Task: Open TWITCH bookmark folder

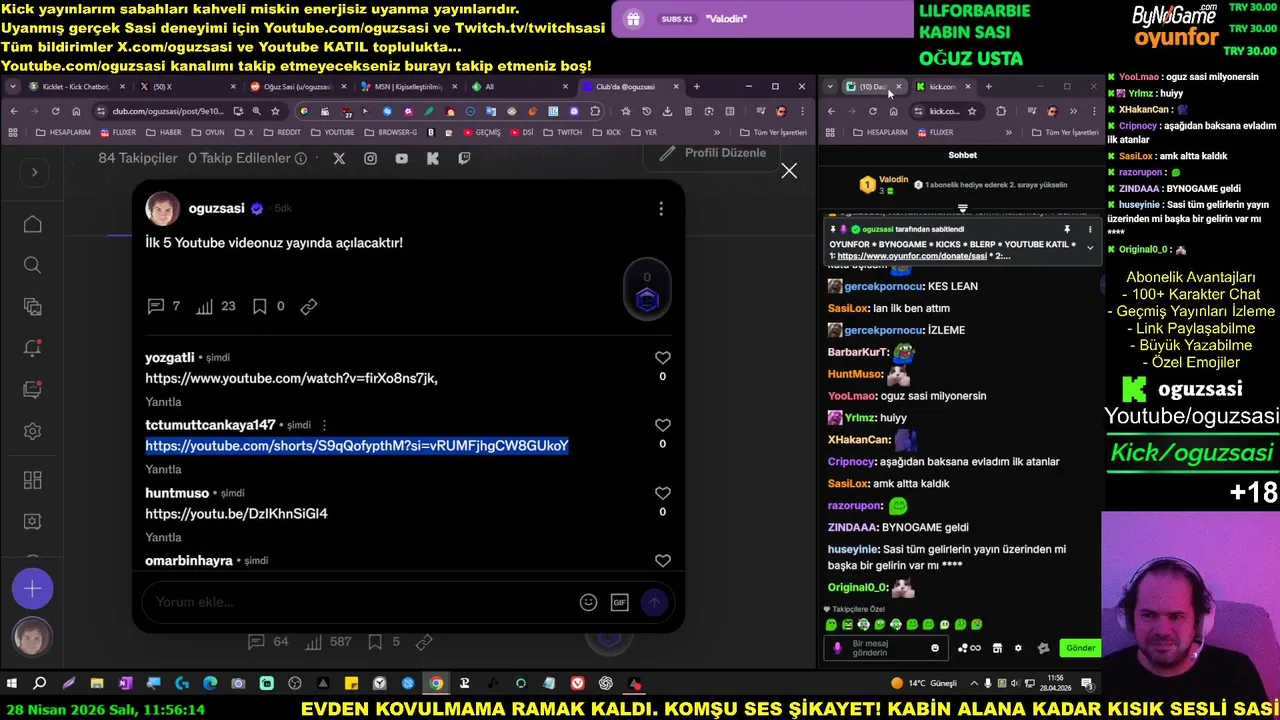Action: click(562, 132)
